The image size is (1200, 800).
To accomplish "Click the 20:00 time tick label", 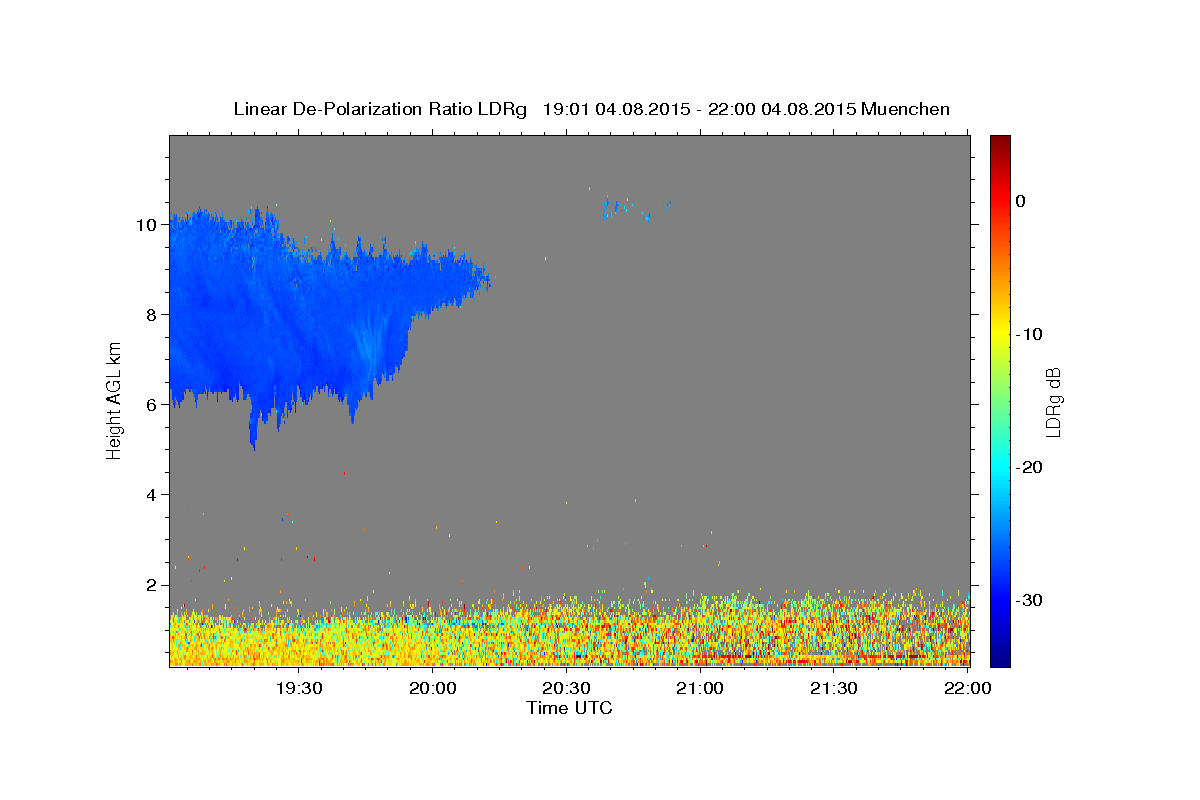I will [433, 688].
